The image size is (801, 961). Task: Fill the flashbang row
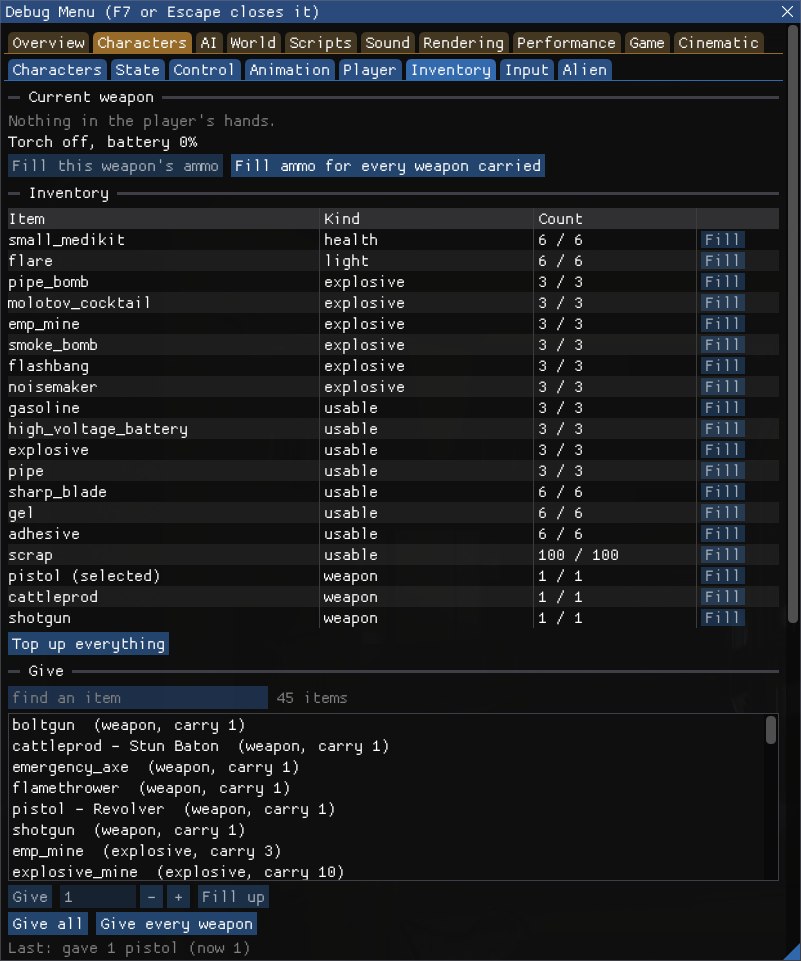723,366
